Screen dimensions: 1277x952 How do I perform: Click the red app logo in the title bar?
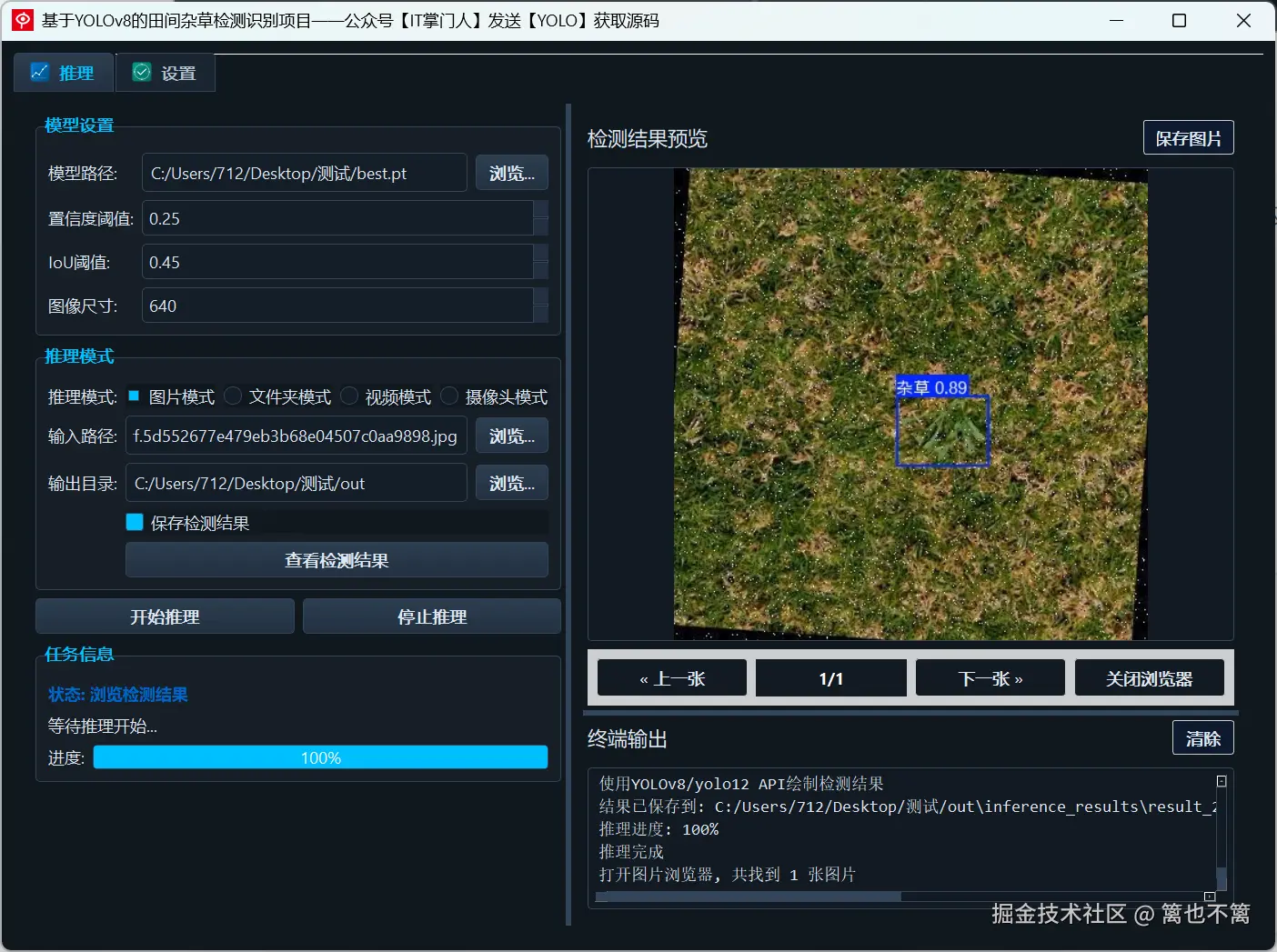click(23, 20)
